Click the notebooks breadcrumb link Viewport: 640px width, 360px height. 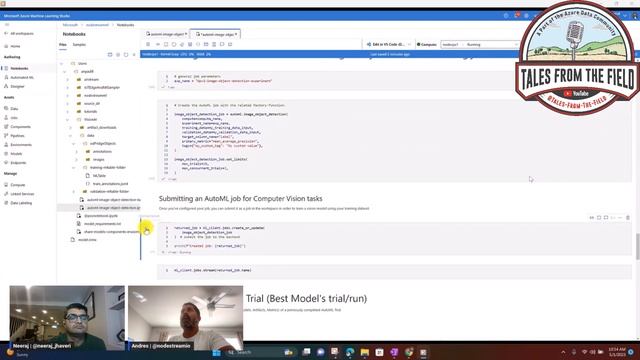tap(125, 25)
